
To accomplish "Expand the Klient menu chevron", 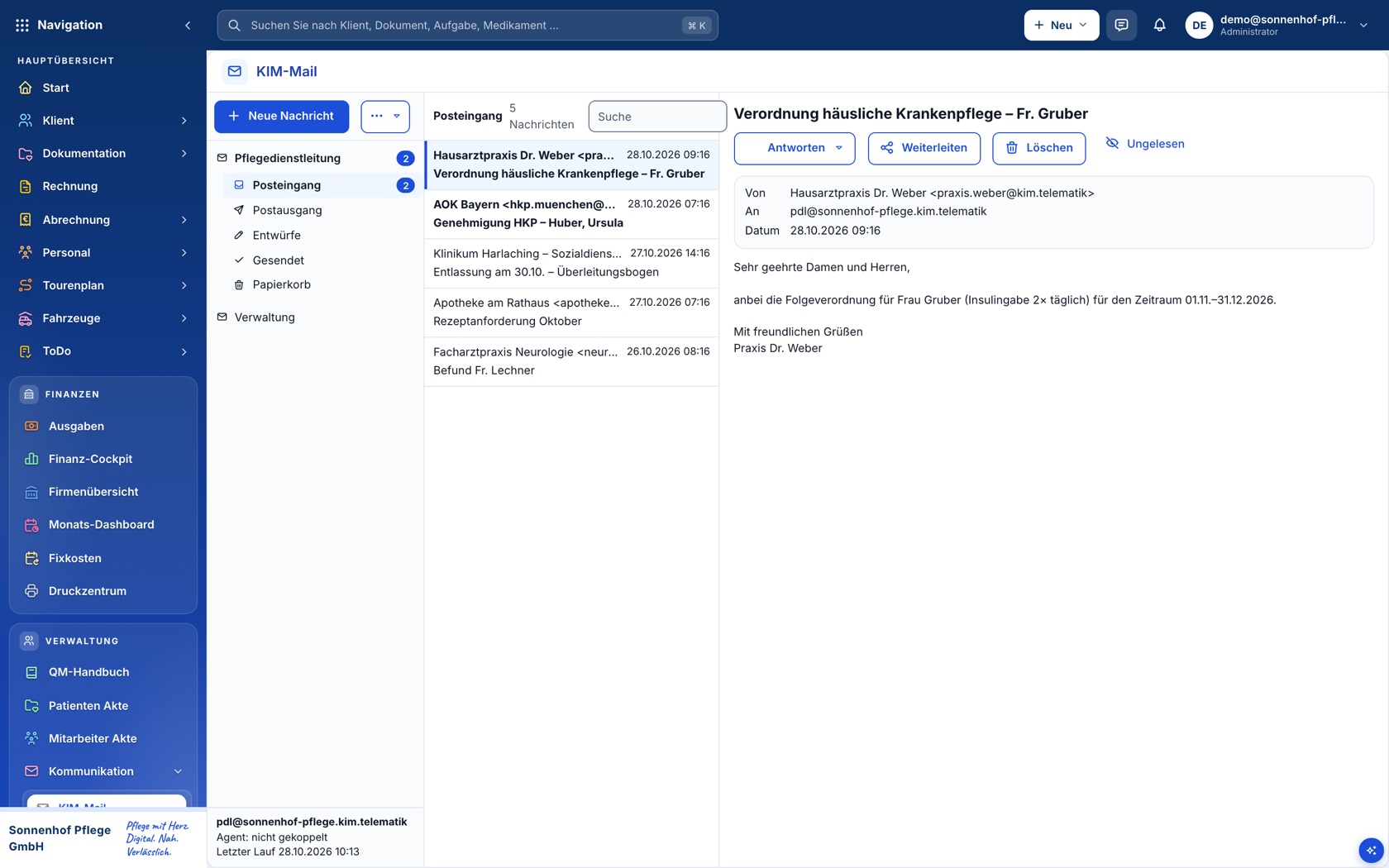I will (184, 121).
